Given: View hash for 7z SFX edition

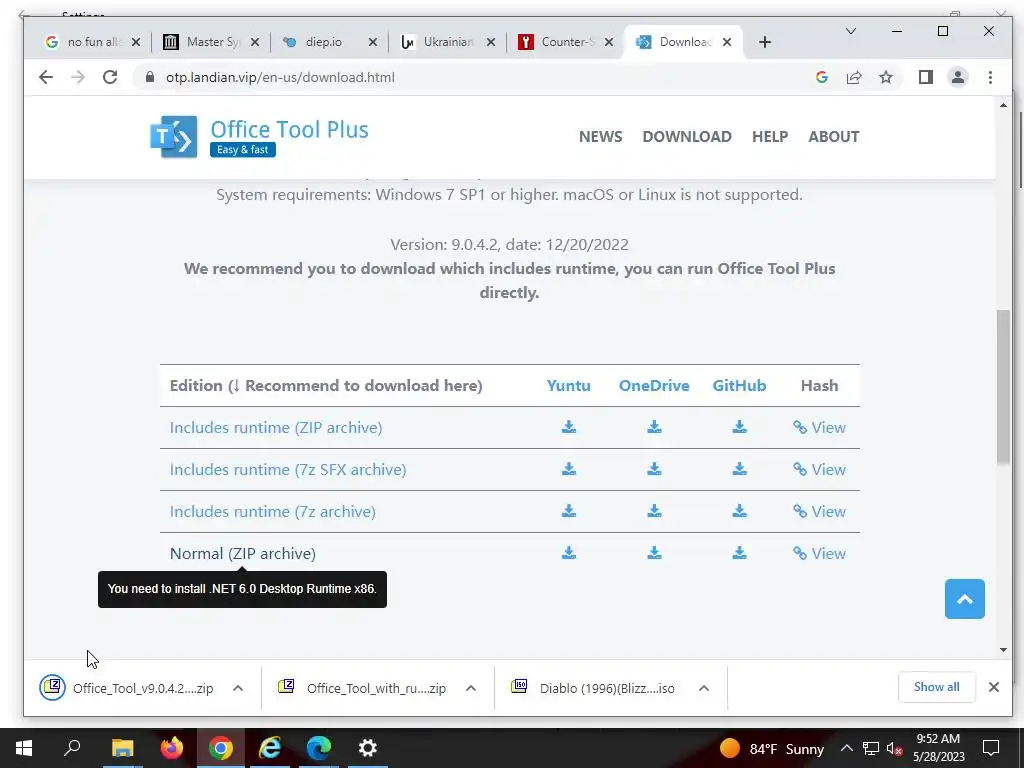Looking at the screenshot, I should click(819, 470).
